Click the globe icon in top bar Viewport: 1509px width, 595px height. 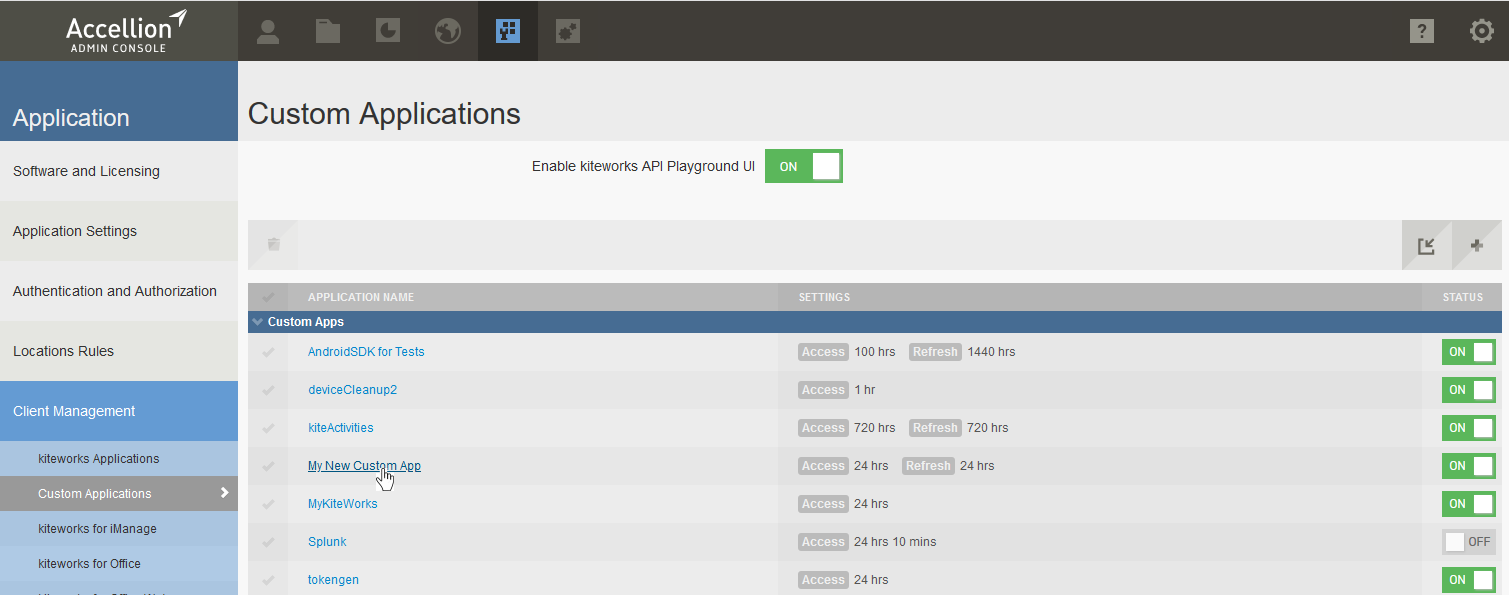[x=448, y=31]
